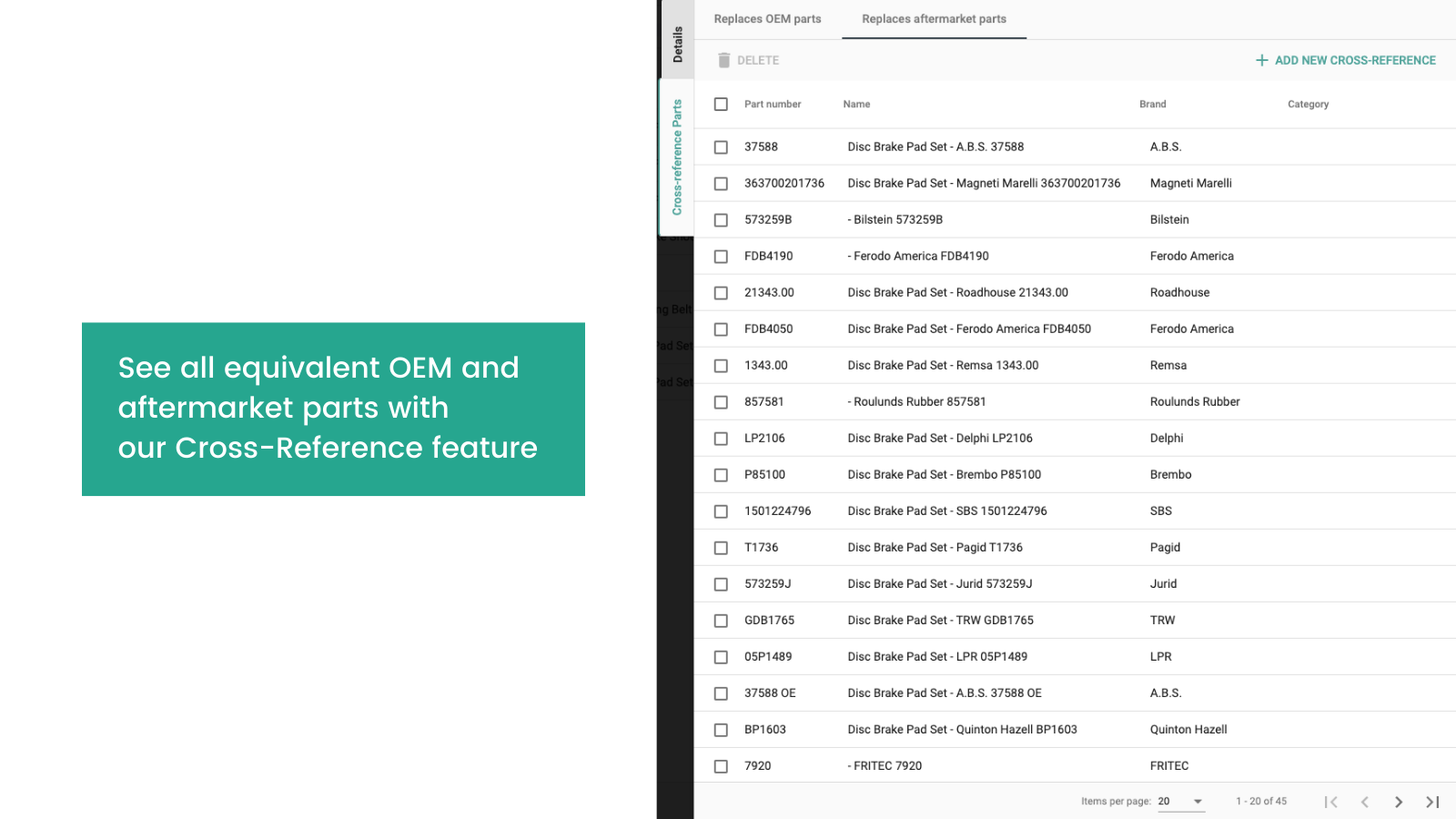Image resolution: width=1456 pixels, height=819 pixels.
Task: Click '- Ferodo America FDB4190' name cell
Action: click(917, 256)
